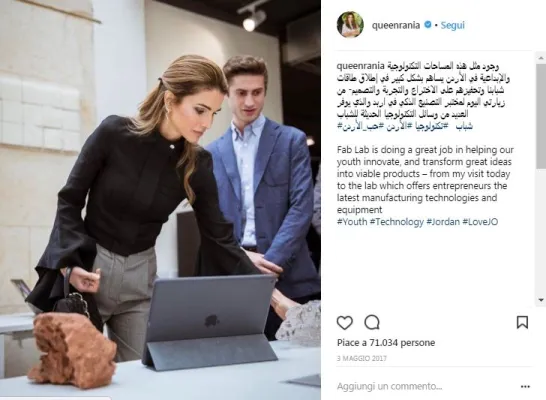The image size is (546, 400).
Task: Open comments via speech bubble icon
Action: click(x=372, y=323)
